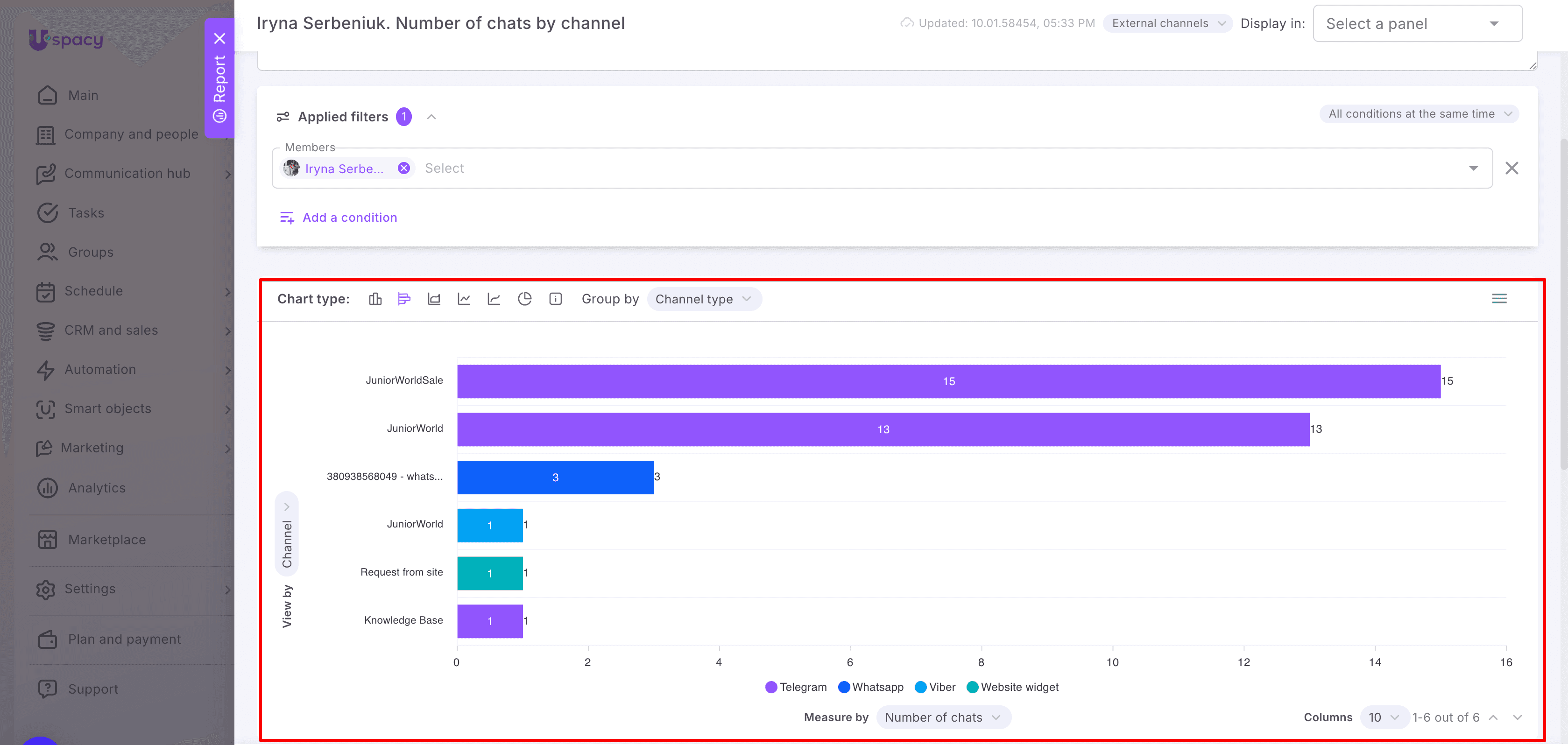Remove the Members filter with X icon

click(x=1512, y=168)
